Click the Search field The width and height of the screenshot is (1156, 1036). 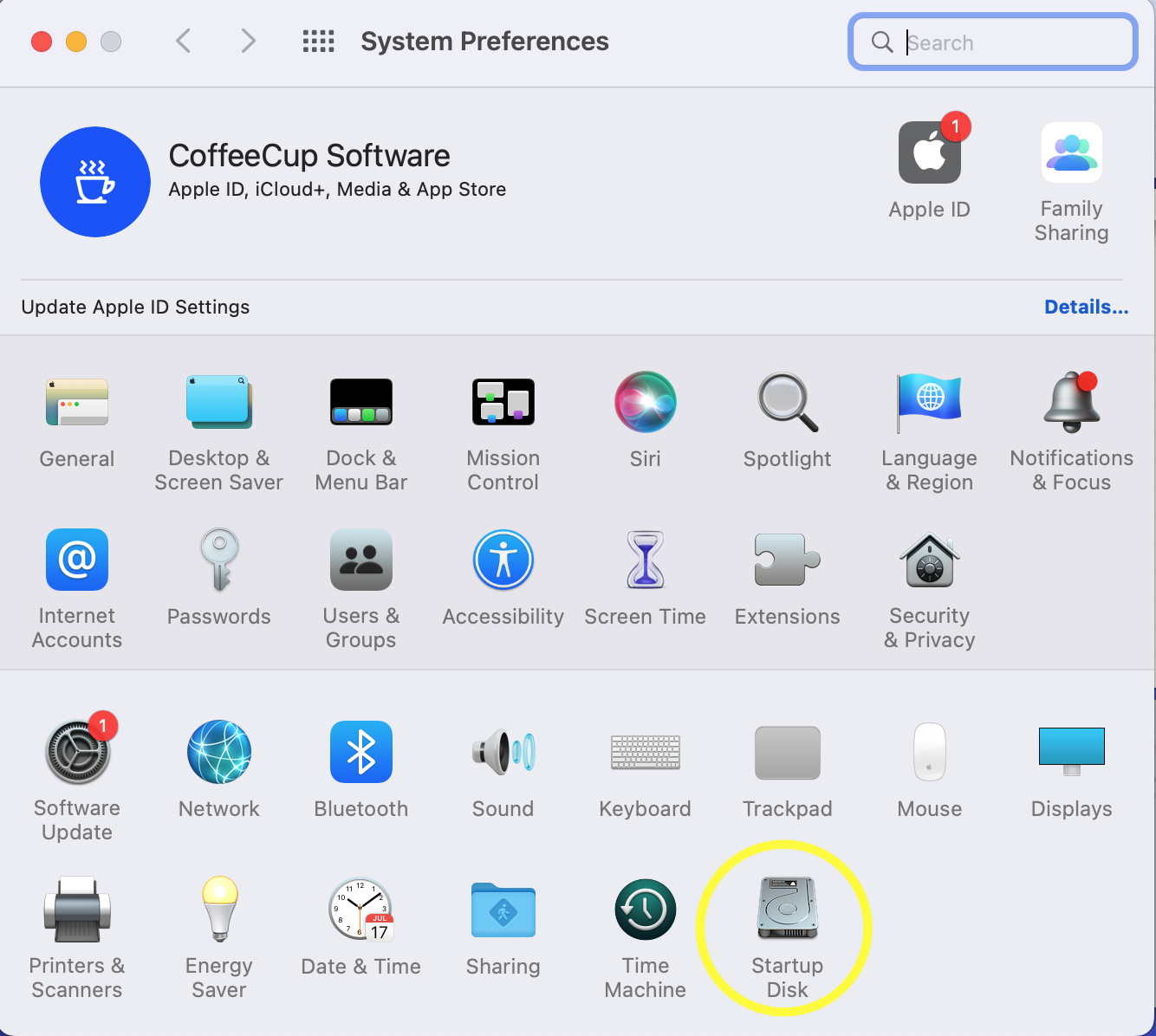tap(993, 42)
